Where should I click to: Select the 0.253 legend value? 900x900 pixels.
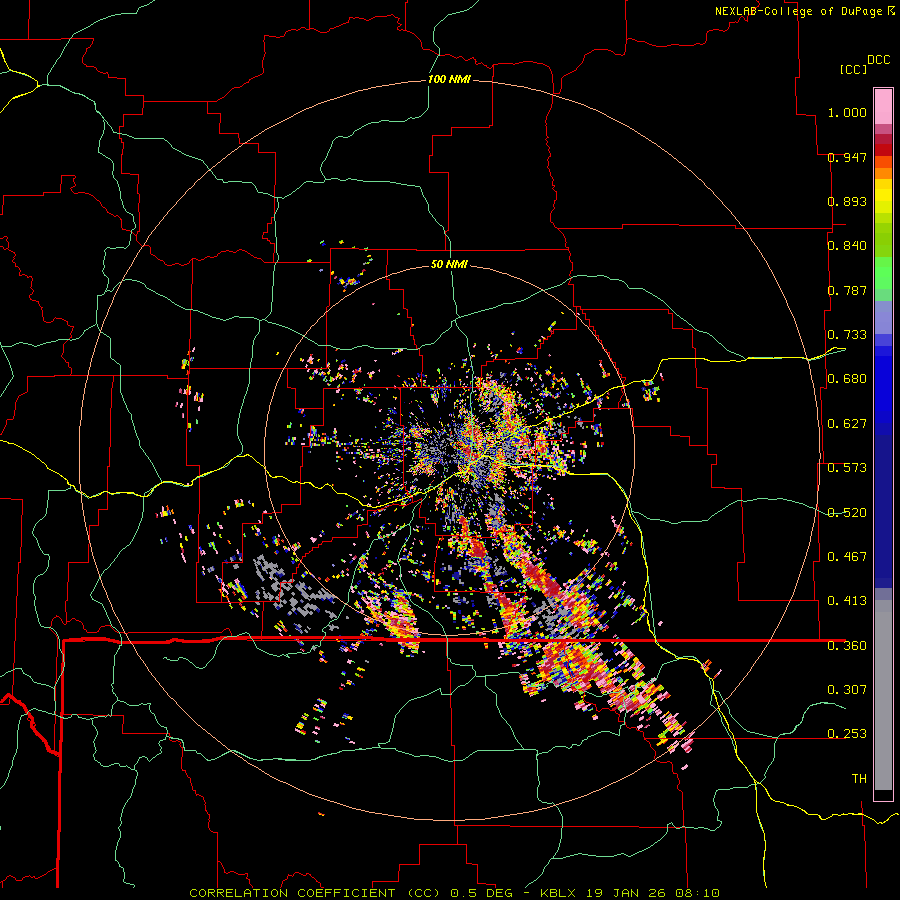pos(847,734)
